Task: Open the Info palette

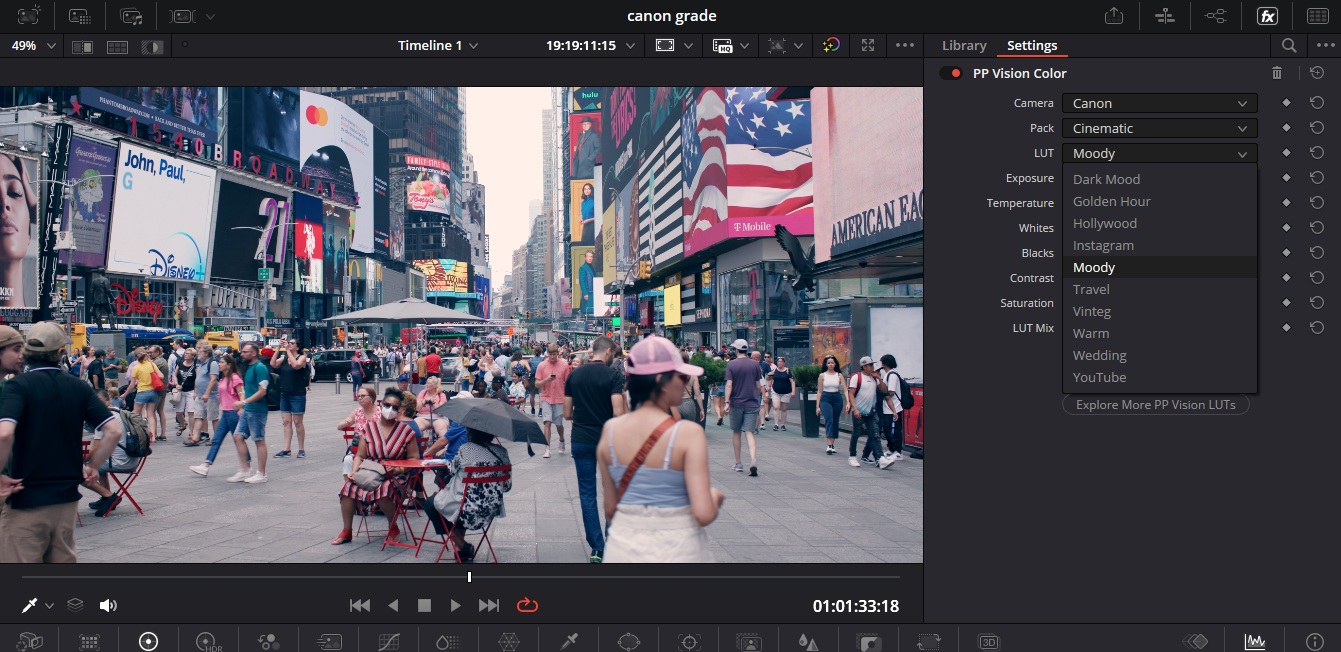Action: click(1315, 642)
